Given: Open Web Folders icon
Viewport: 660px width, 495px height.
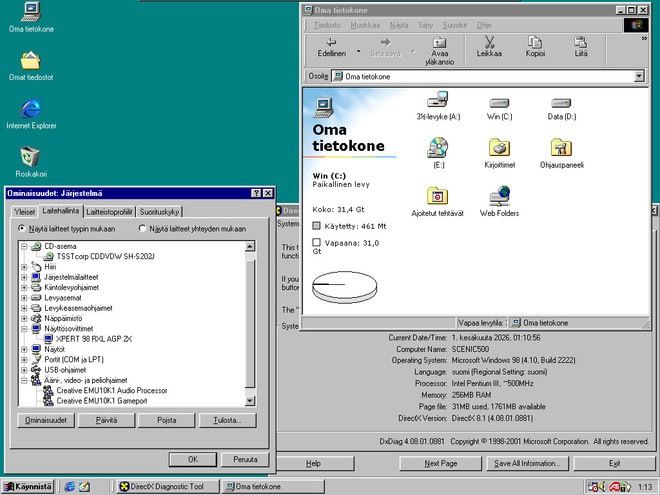Looking at the screenshot, I should tap(499, 202).
